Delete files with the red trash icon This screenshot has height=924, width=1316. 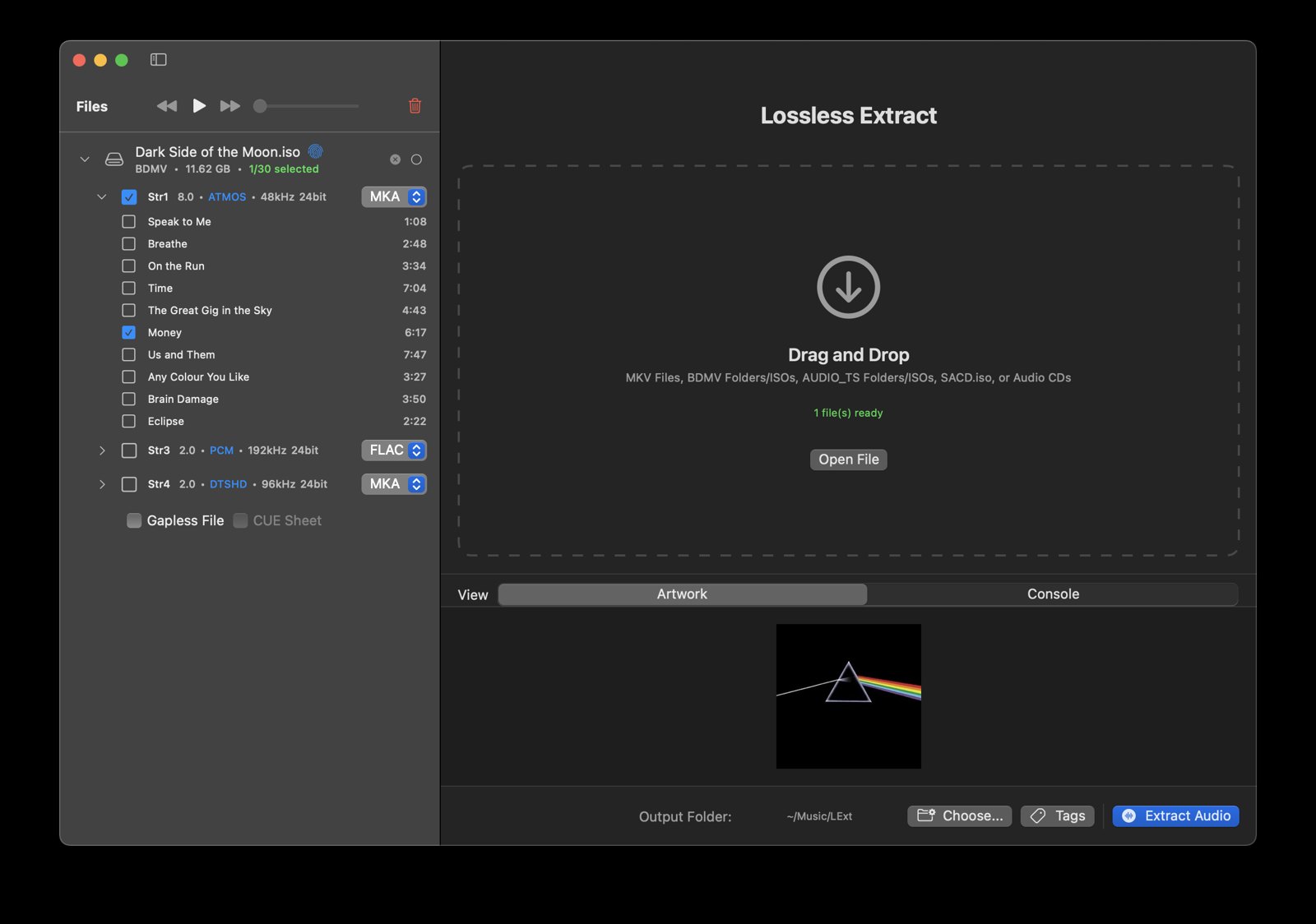(415, 106)
